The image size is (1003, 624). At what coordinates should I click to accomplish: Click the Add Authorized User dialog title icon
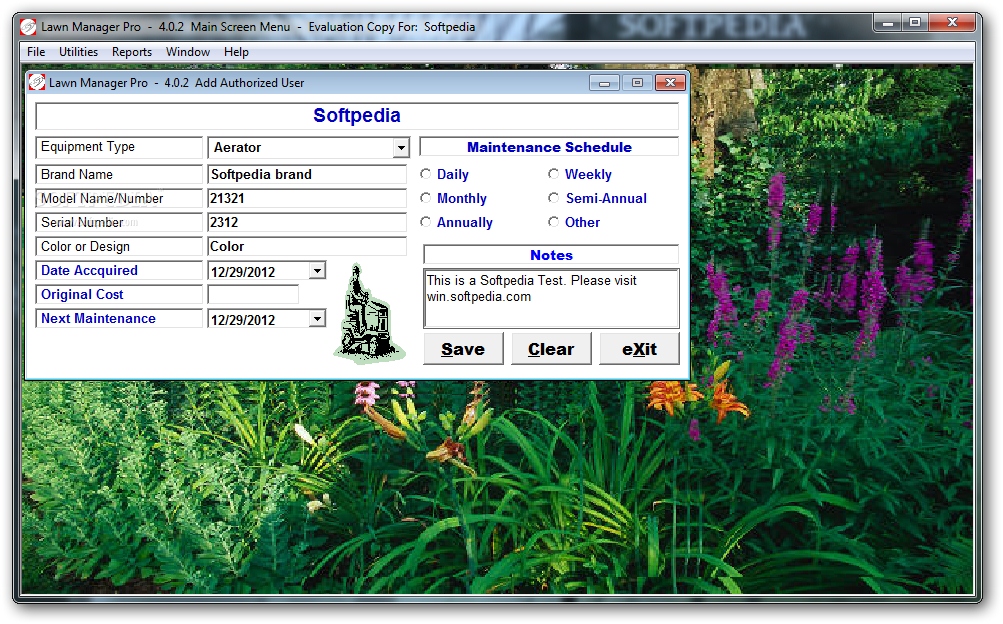pyautogui.click(x=37, y=82)
